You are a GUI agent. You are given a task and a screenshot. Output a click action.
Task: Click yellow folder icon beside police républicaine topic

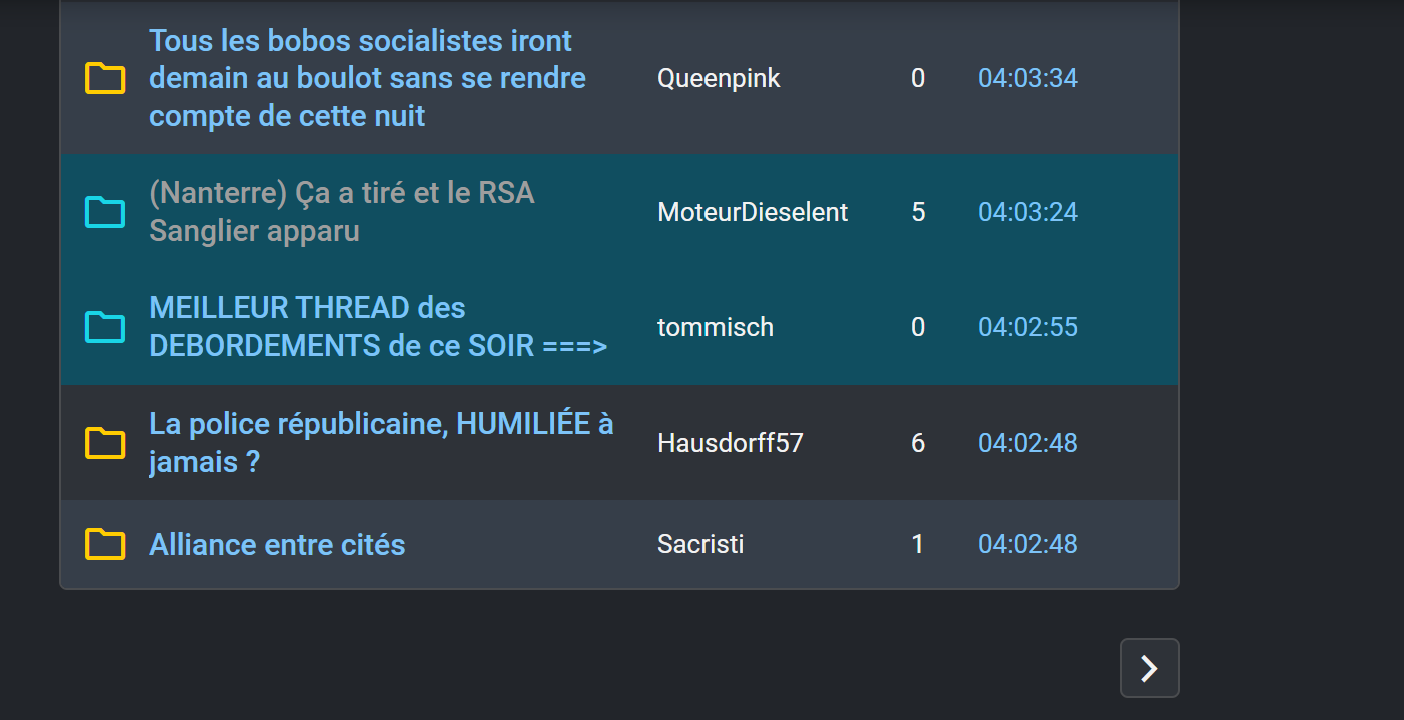(x=105, y=443)
